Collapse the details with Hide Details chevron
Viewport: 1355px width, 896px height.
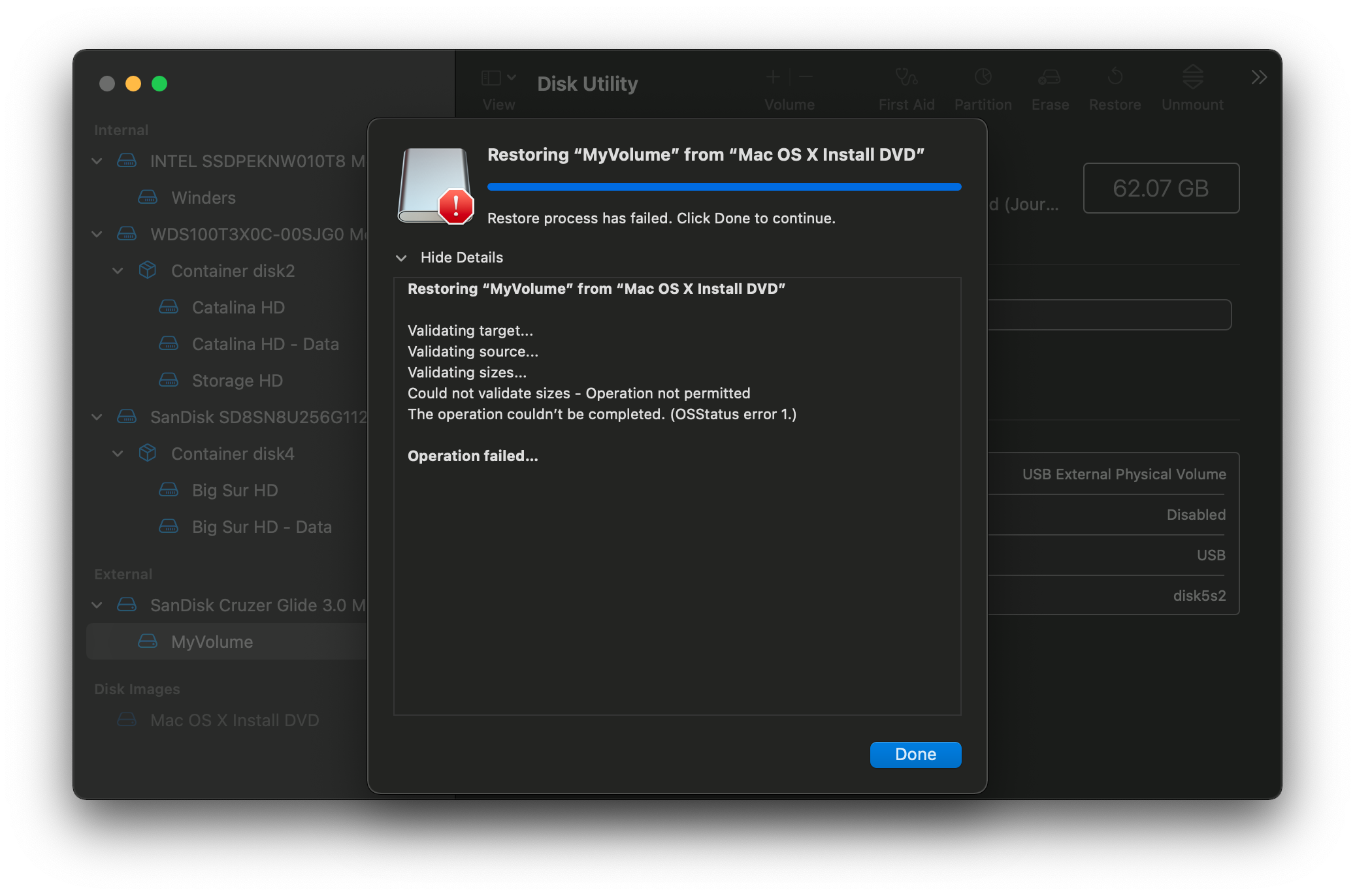pos(401,258)
